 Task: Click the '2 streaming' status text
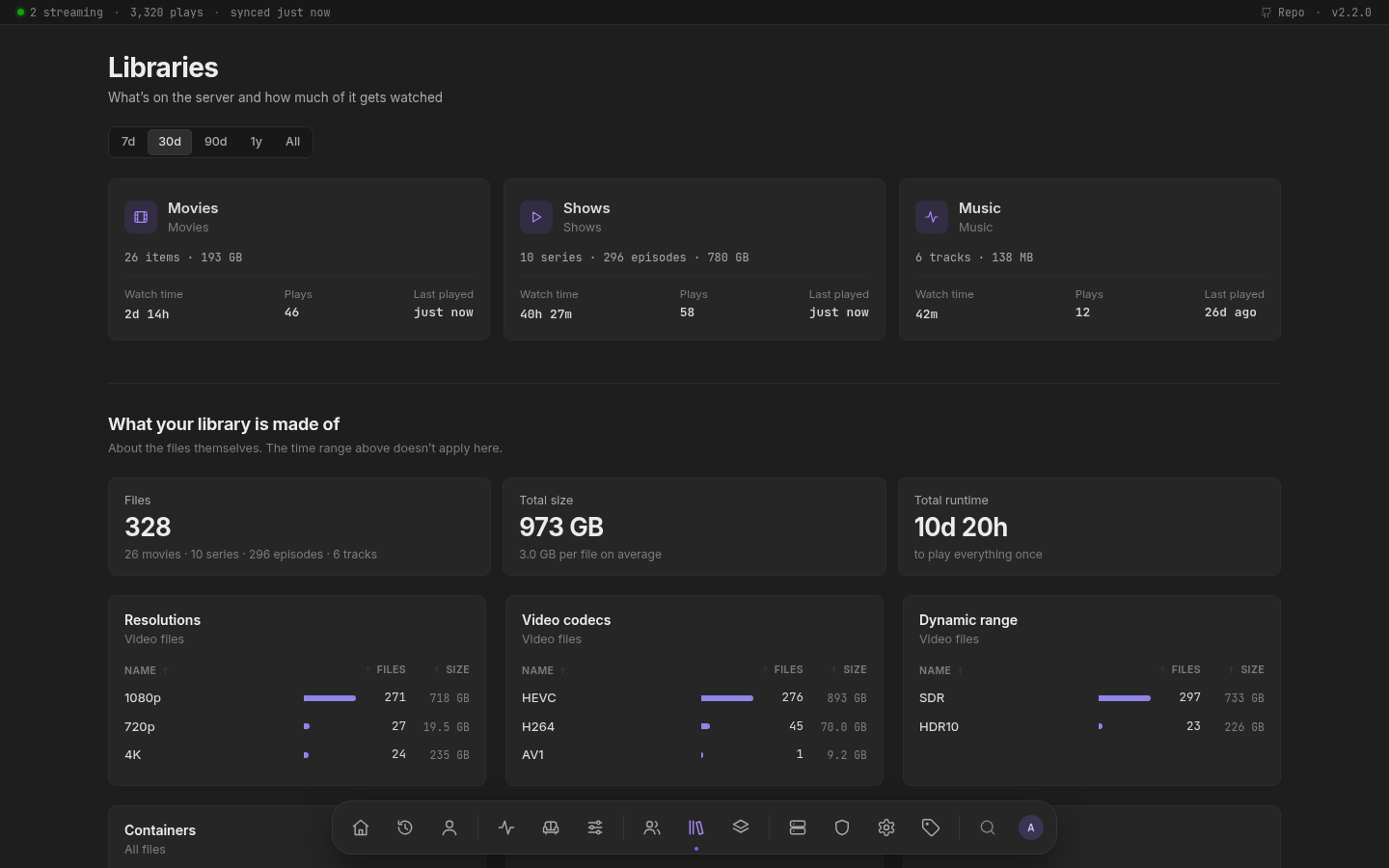67,13
